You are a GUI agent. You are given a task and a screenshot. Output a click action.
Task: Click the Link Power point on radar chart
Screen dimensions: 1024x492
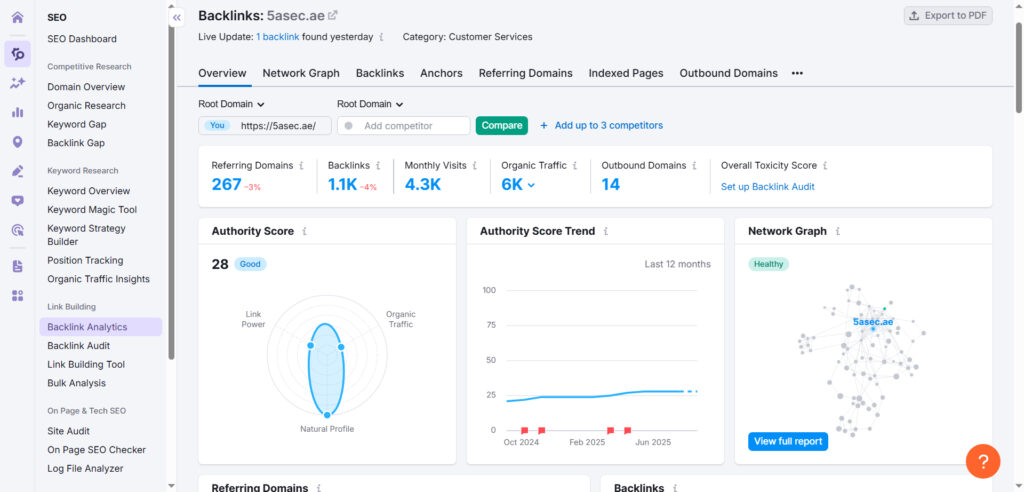(x=311, y=345)
